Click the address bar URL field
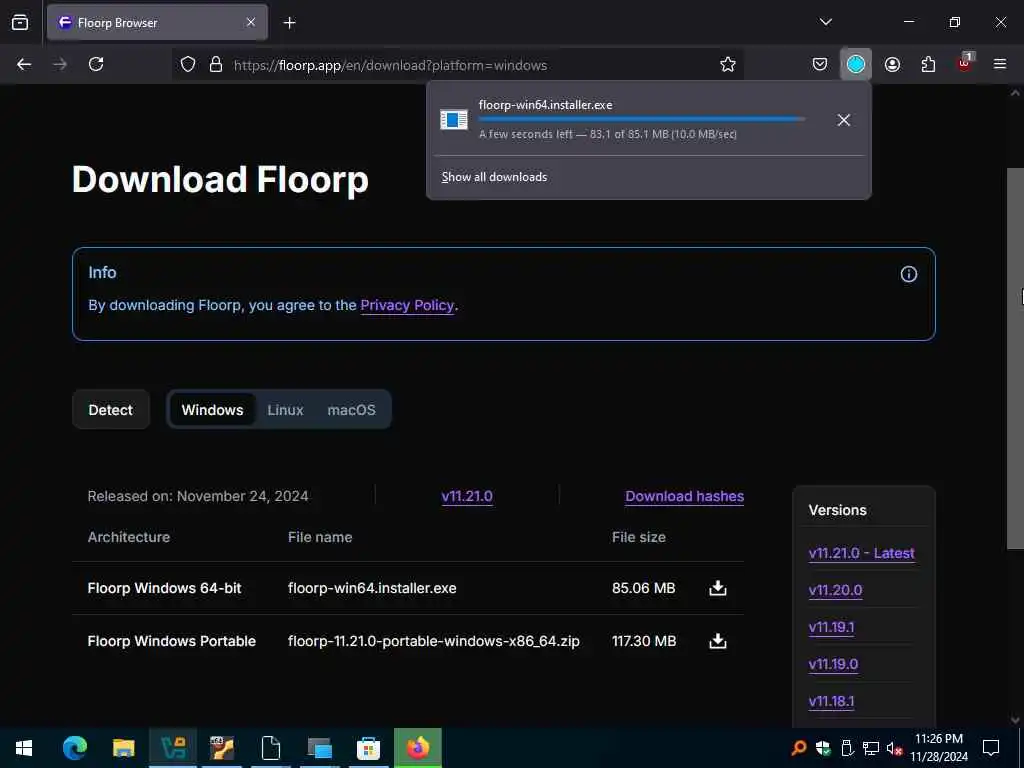This screenshot has height=768, width=1024. point(457,65)
